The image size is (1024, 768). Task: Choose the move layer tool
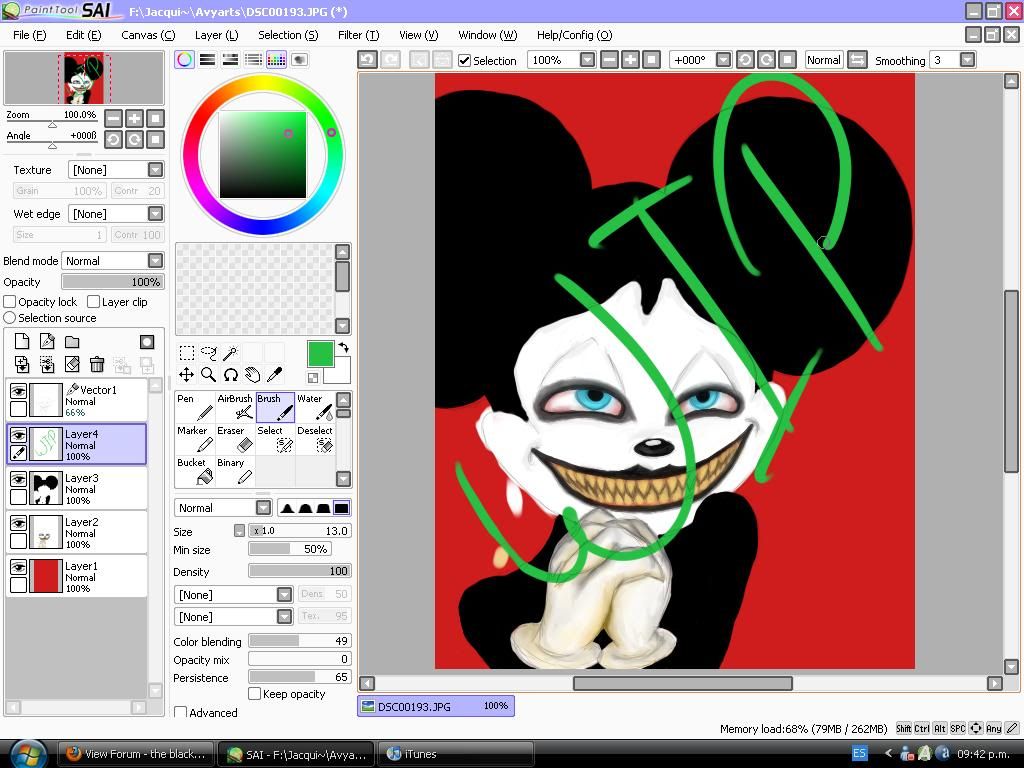point(187,375)
